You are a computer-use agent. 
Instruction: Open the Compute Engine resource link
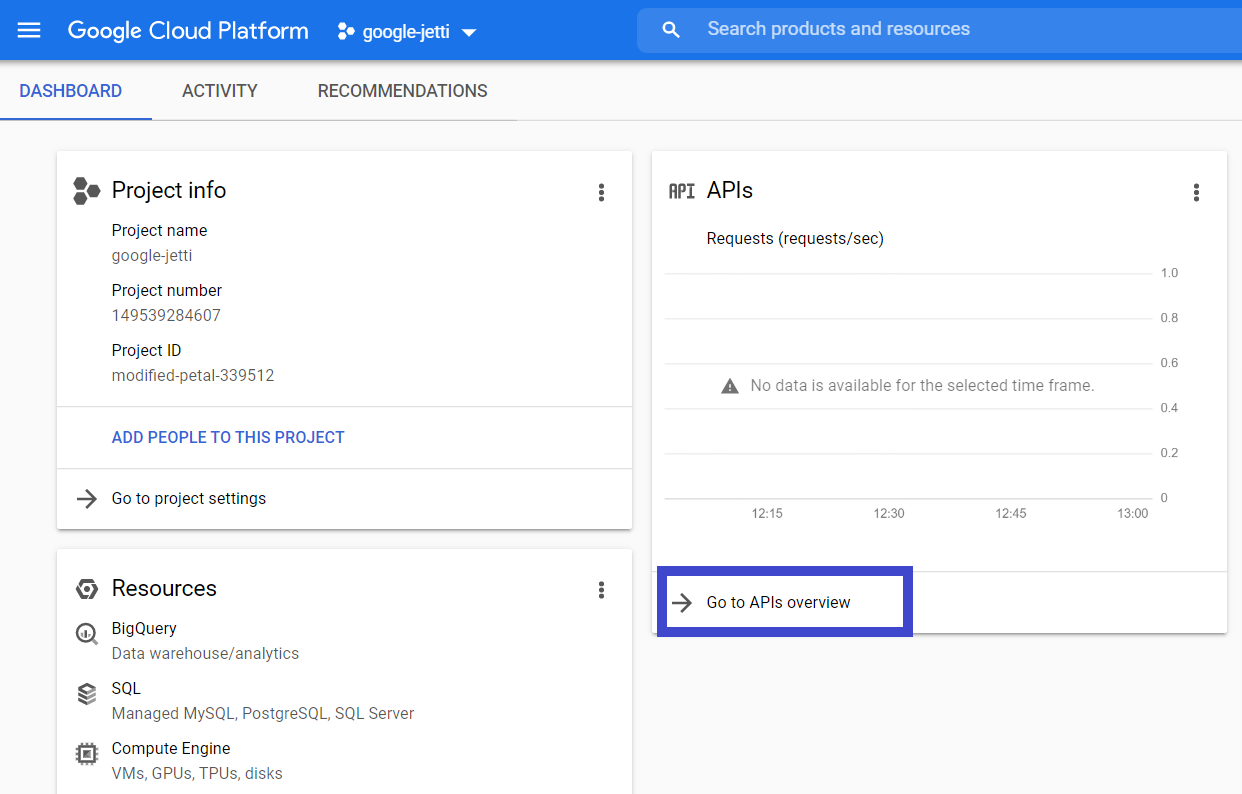(171, 749)
